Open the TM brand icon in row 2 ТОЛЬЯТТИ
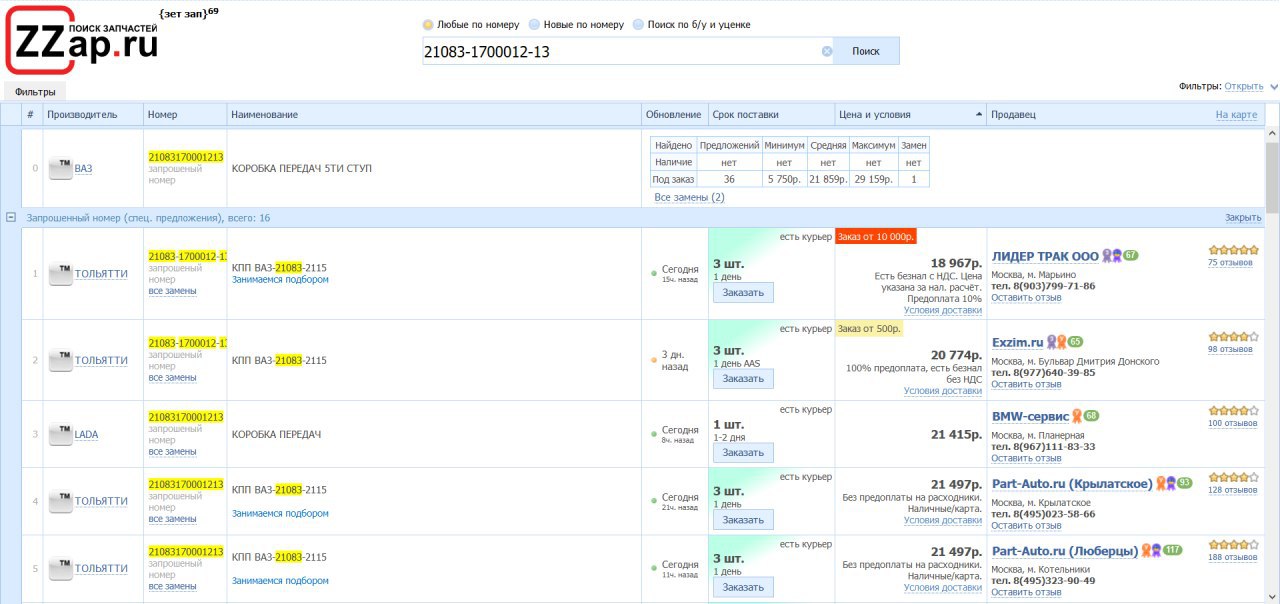Viewport: 1280px width, 604px height. pos(61,360)
